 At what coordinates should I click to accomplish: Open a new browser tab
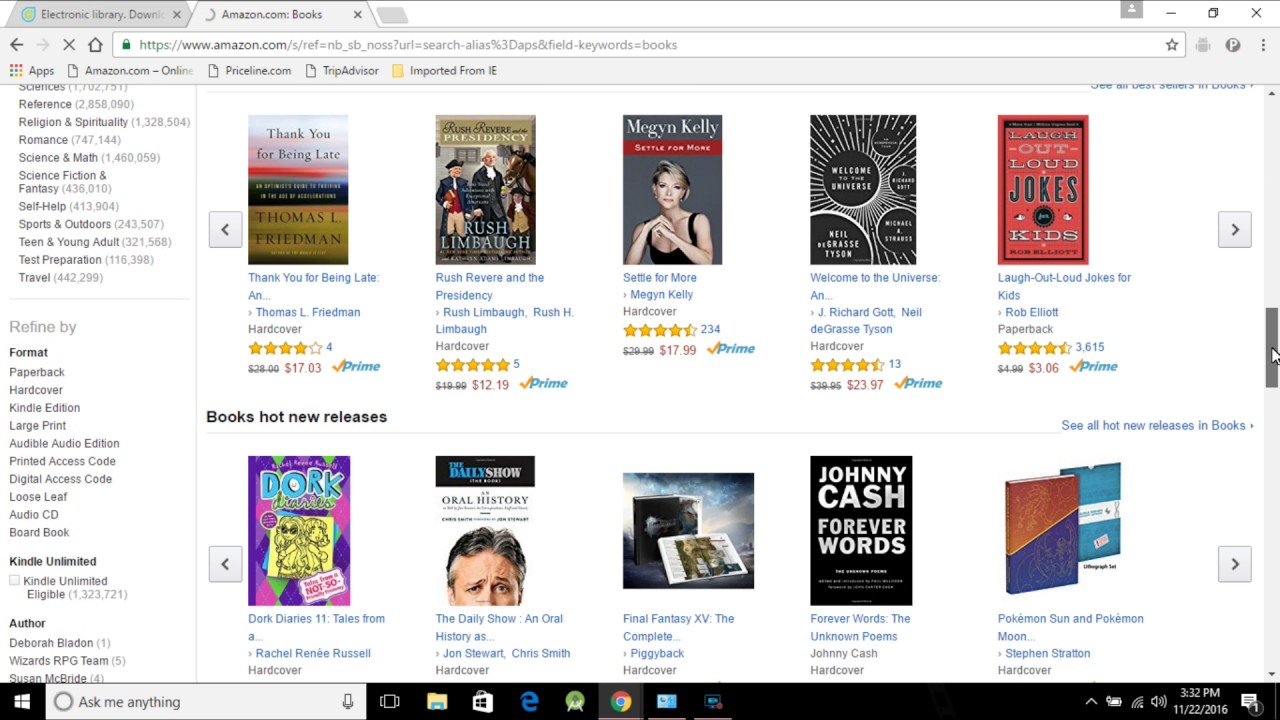[x=392, y=15]
